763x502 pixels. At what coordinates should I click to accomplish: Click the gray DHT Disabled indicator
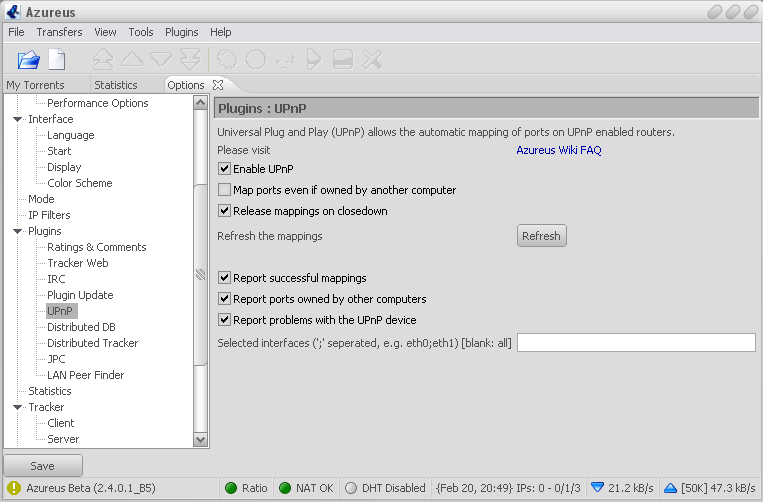351,488
